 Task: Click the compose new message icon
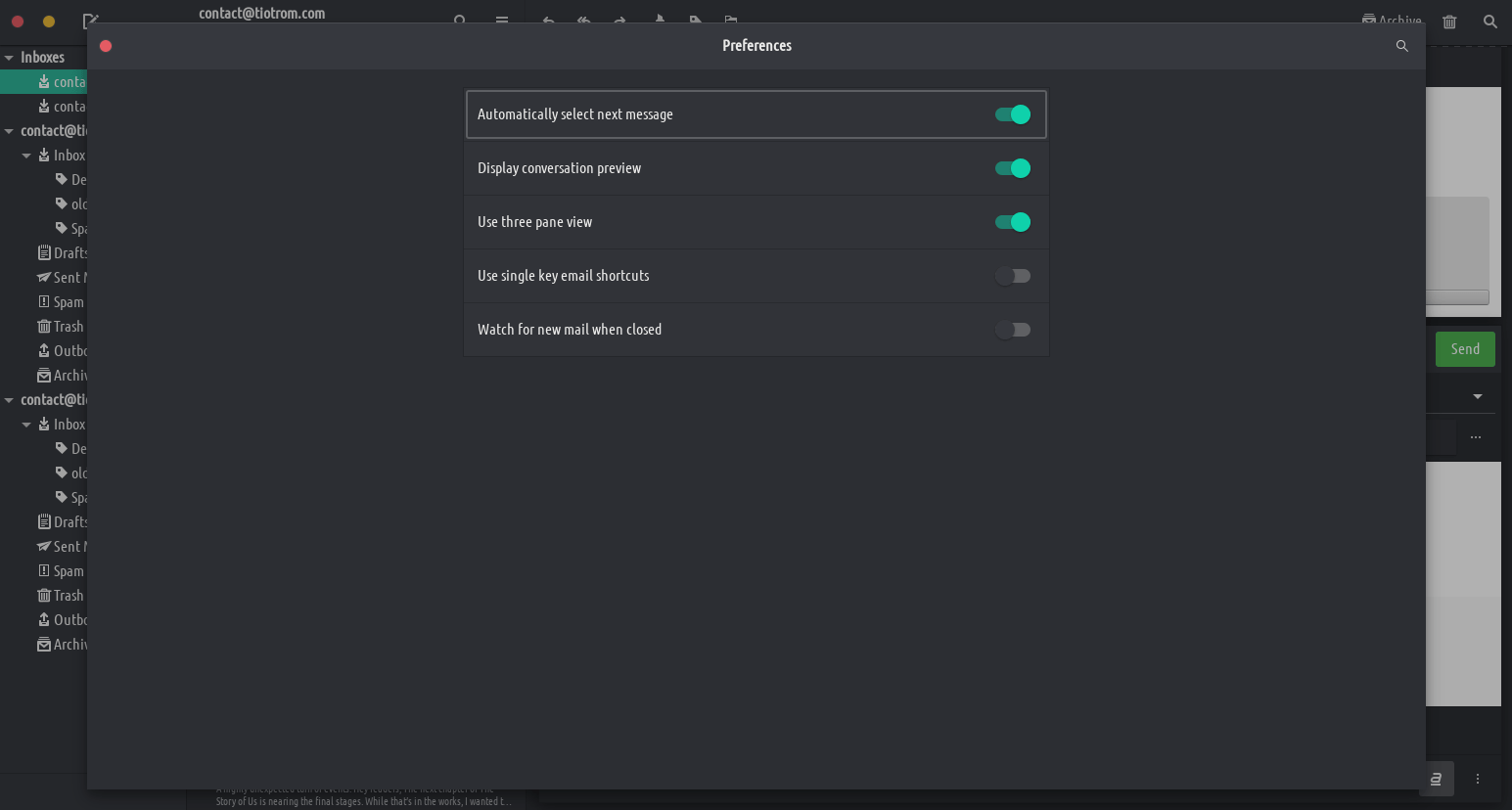(x=90, y=21)
